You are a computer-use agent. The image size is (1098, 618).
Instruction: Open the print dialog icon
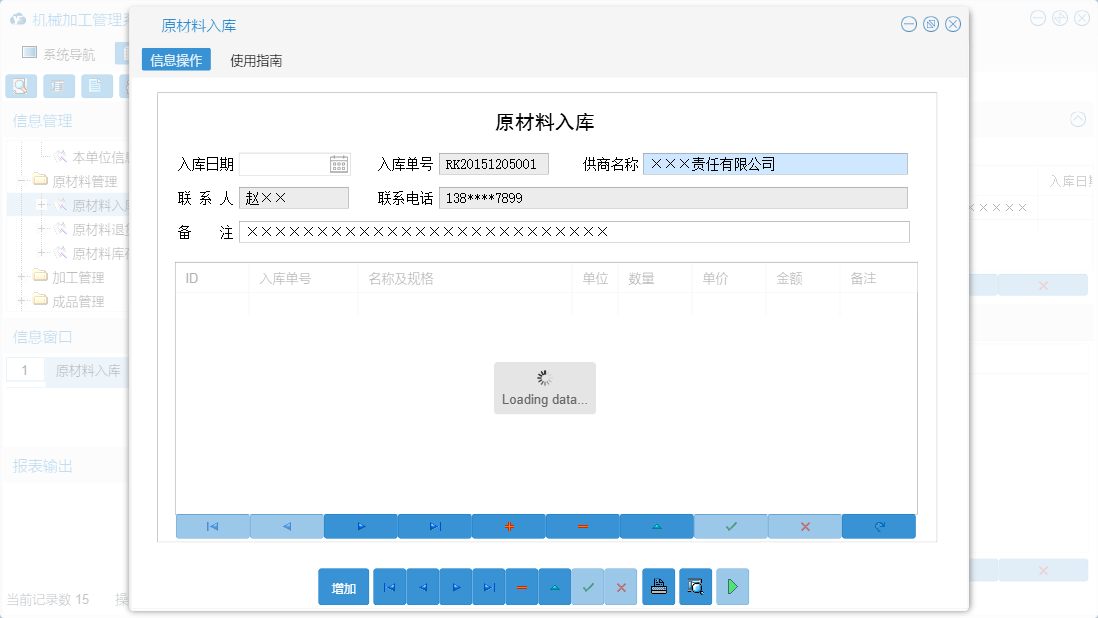pyautogui.click(x=658, y=587)
